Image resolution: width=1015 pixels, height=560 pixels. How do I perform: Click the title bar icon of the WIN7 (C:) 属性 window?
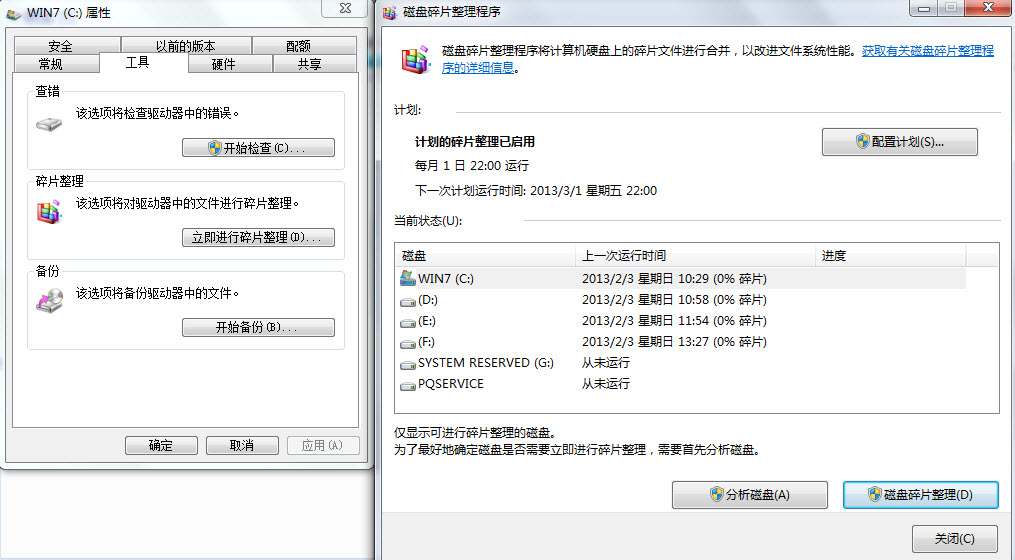(14, 13)
